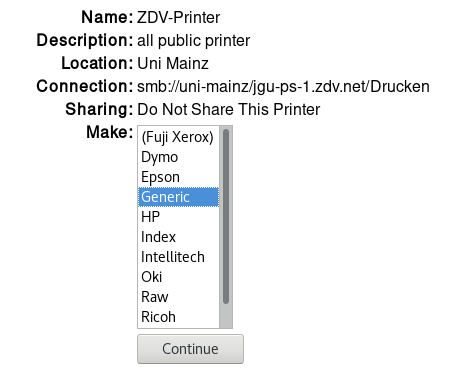Click the Make label
Viewport: 470px width, 378px height.
110,132
